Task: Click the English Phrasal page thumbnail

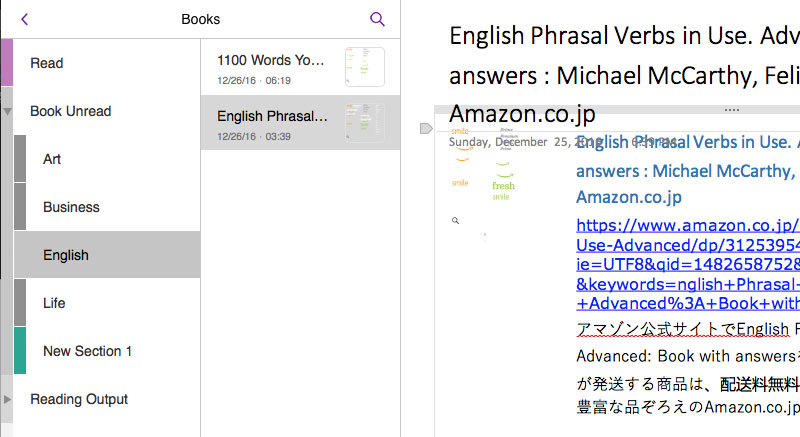Action: coord(365,122)
